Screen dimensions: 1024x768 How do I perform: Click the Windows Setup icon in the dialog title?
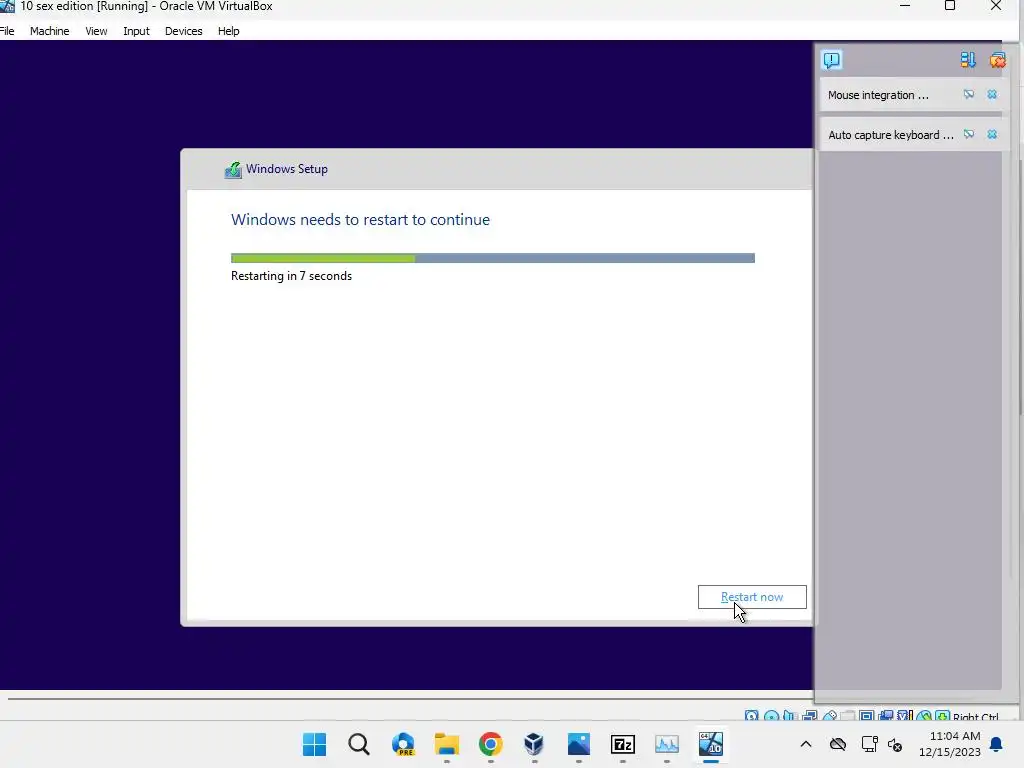[233, 170]
